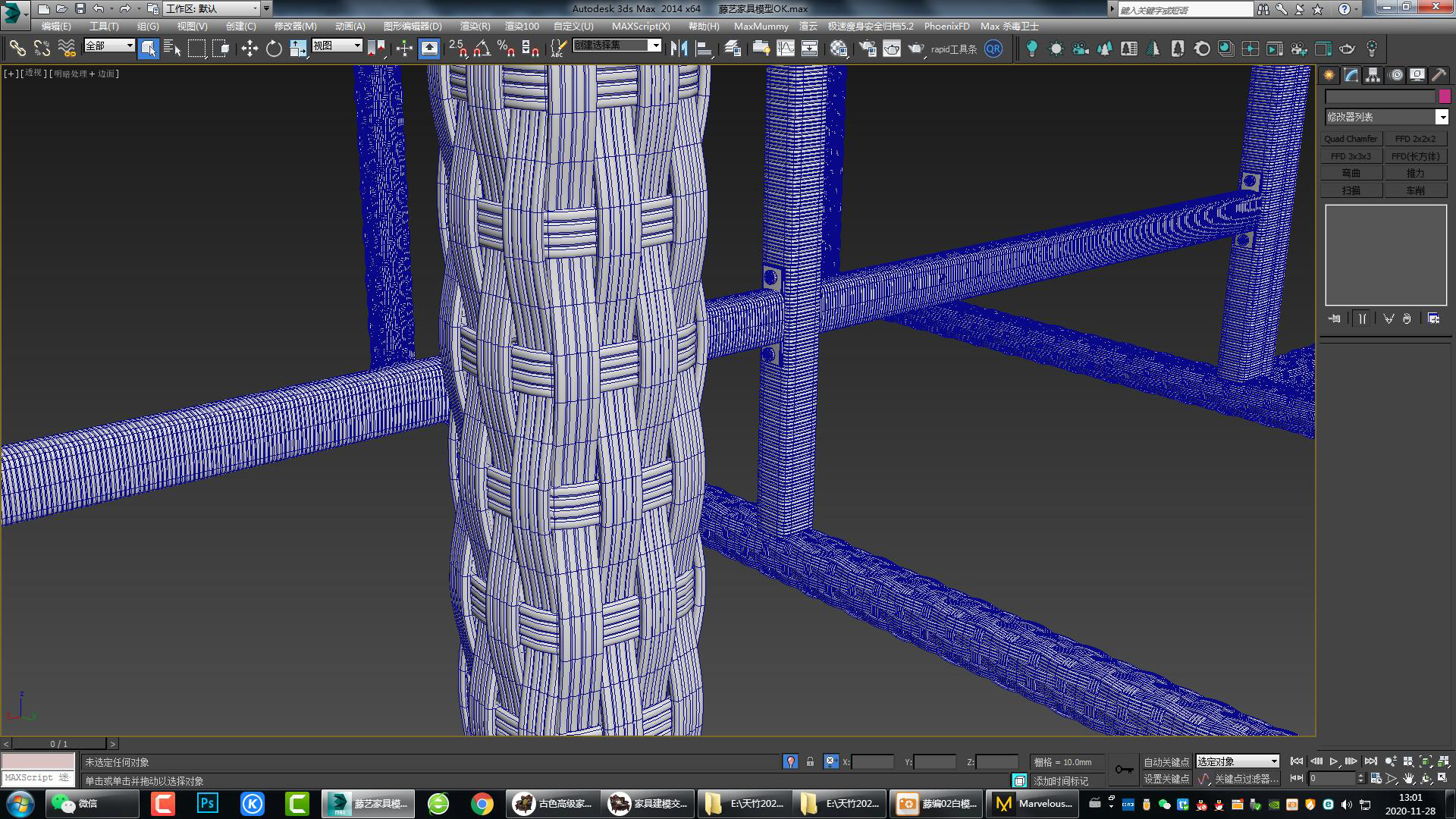The width and height of the screenshot is (1456, 819).
Task: Open the MAXScript(X) menu
Action: click(641, 26)
